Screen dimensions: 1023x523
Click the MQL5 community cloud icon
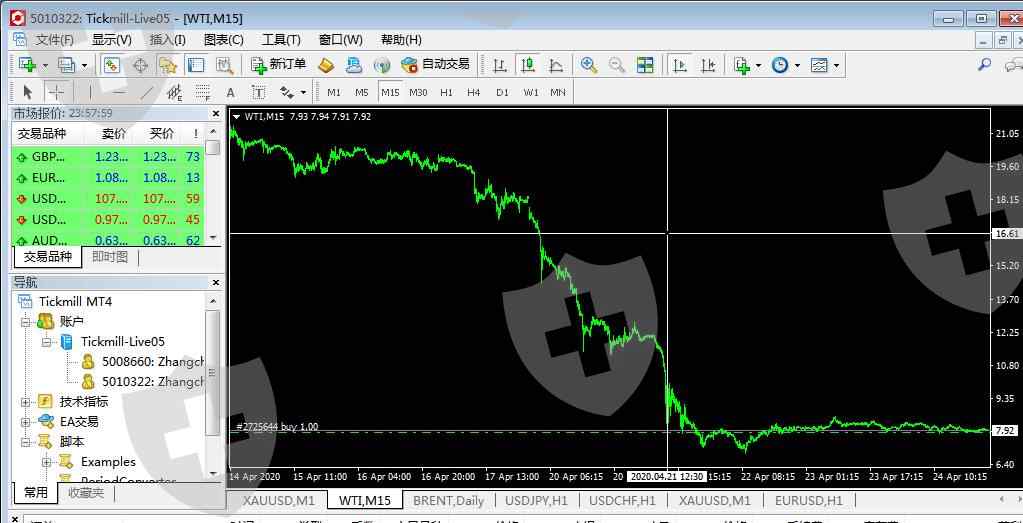354,65
